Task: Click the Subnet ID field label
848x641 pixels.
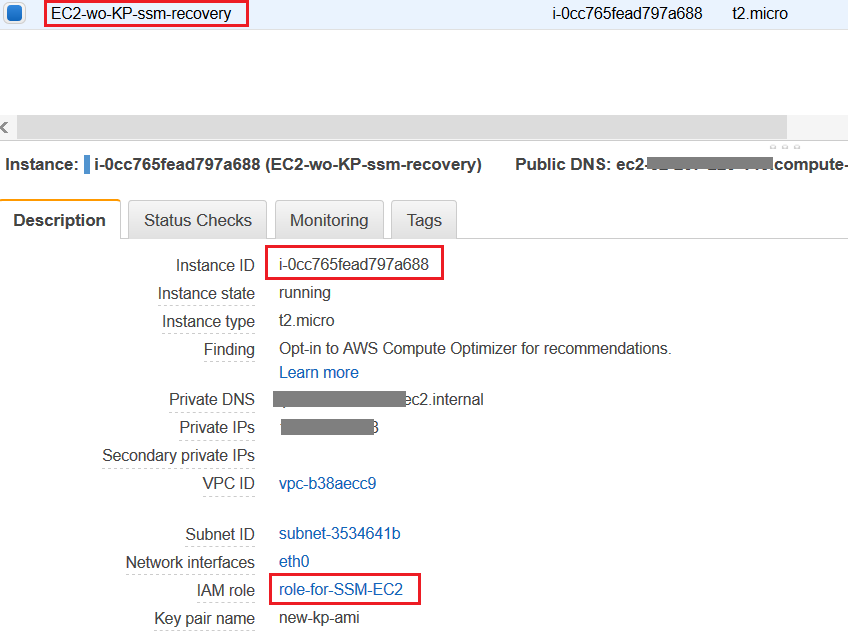Action: click(220, 534)
